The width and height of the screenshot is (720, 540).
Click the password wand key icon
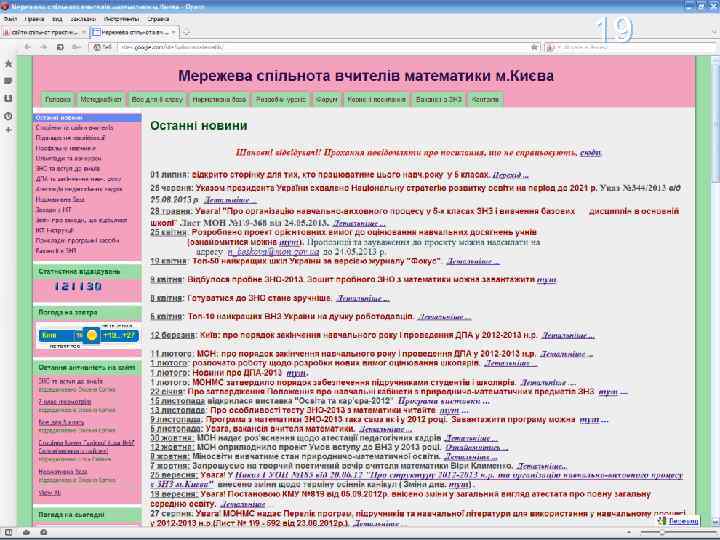point(77,47)
